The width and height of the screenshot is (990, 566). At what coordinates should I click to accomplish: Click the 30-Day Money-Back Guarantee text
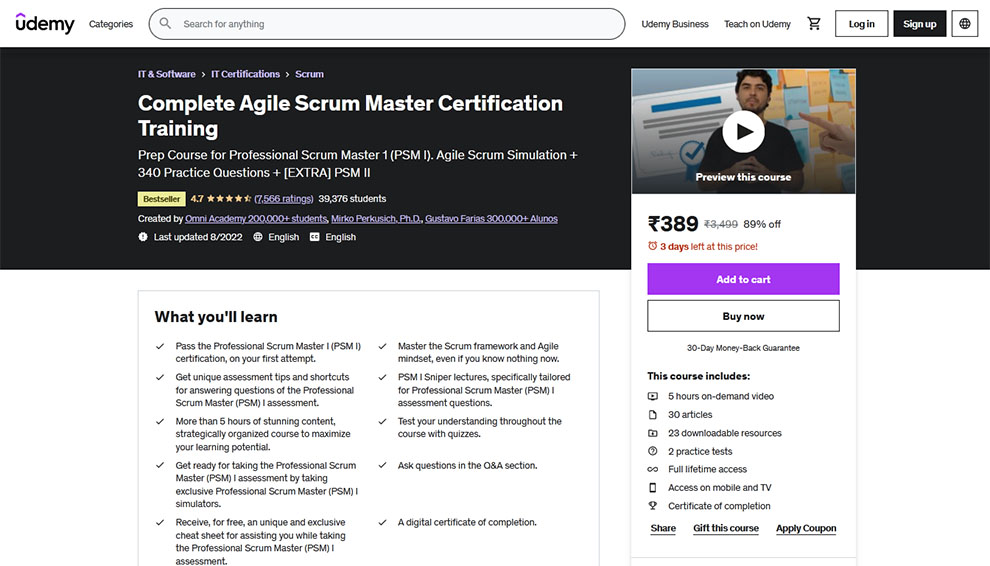coord(743,348)
